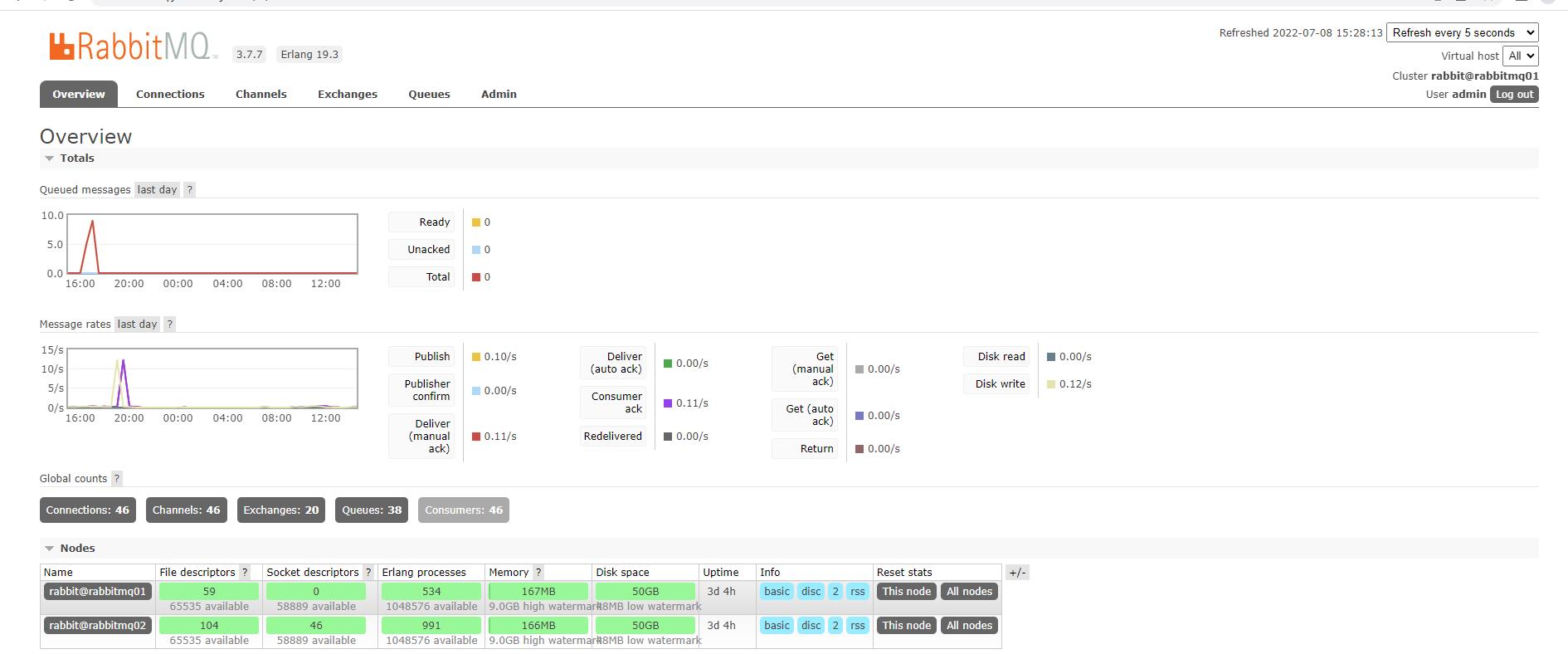
Task: Click the RabbitMQ logo
Action: 131,47
